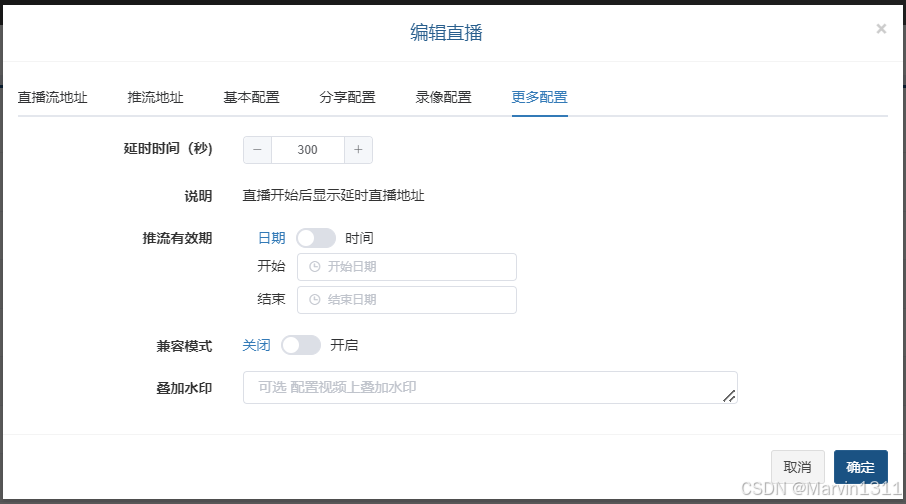This screenshot has width=906, height=504.
Task: Open the 推流地址 tab
Action: [155, 97]
